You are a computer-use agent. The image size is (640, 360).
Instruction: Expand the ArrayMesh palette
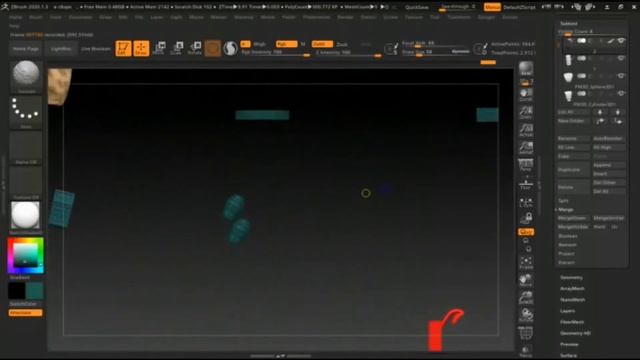tap(572, 289)
